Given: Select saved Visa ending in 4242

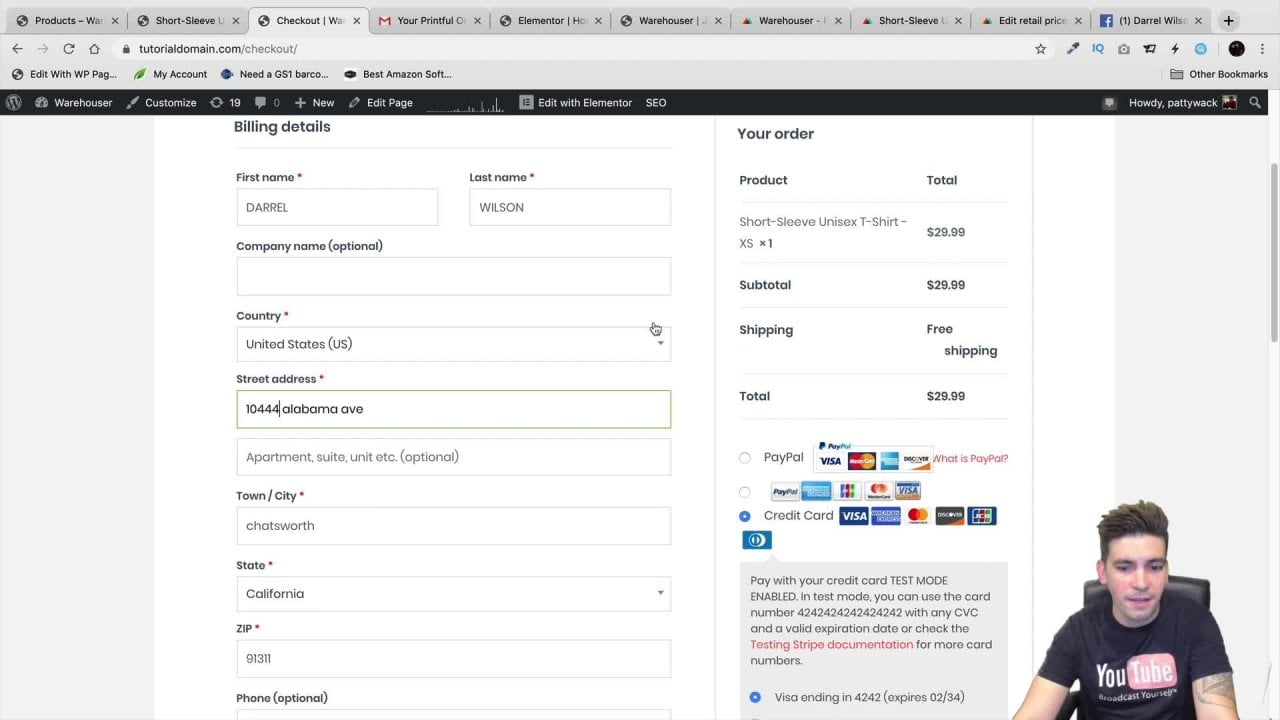Looking at the screenshot, I should (755, 697).
